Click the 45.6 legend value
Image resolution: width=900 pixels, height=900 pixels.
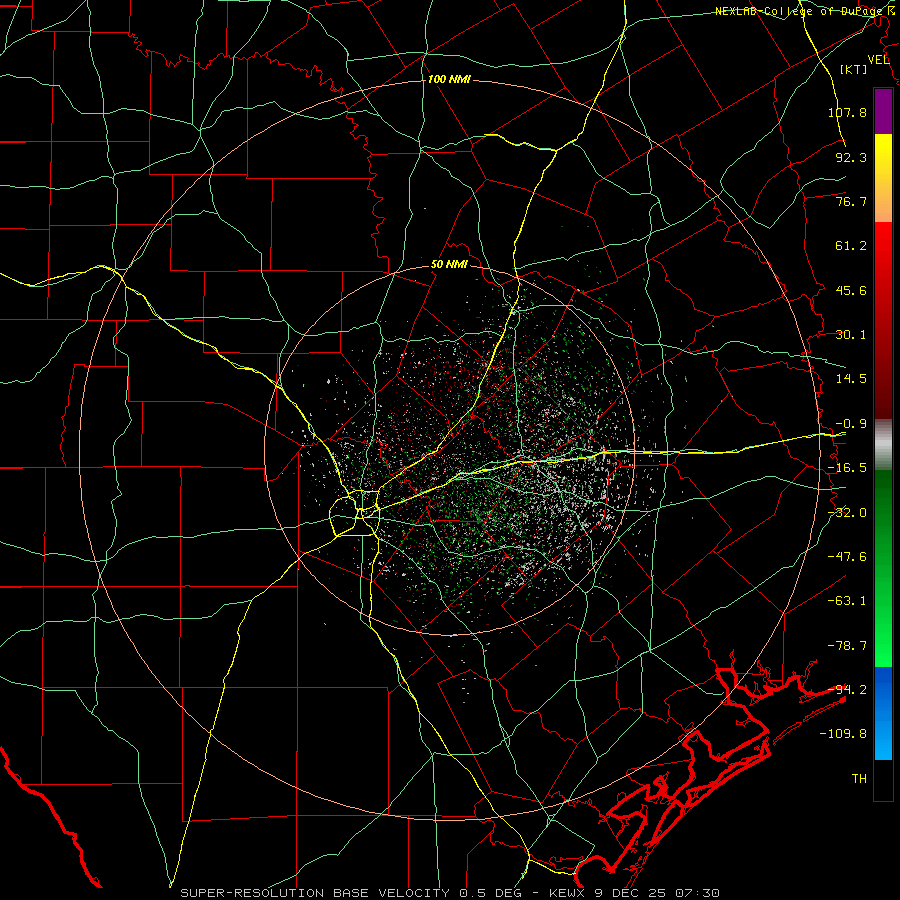tap(851, 290)
